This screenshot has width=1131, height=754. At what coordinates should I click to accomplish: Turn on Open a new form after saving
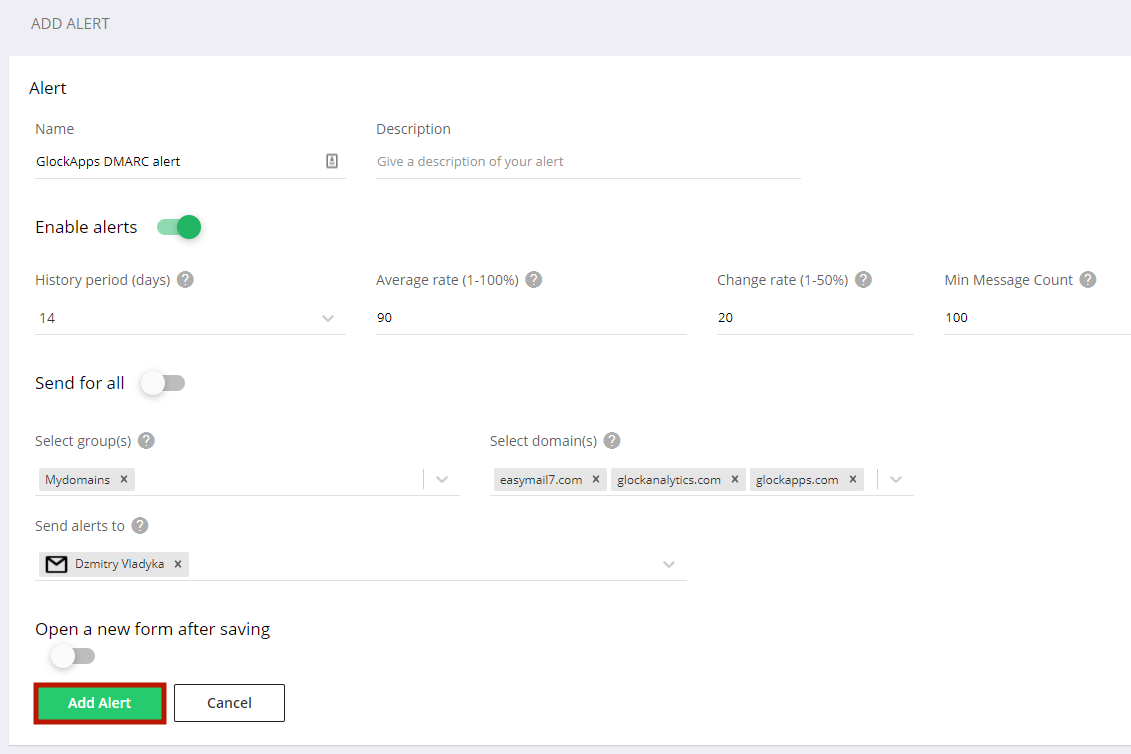click(71, 656)
